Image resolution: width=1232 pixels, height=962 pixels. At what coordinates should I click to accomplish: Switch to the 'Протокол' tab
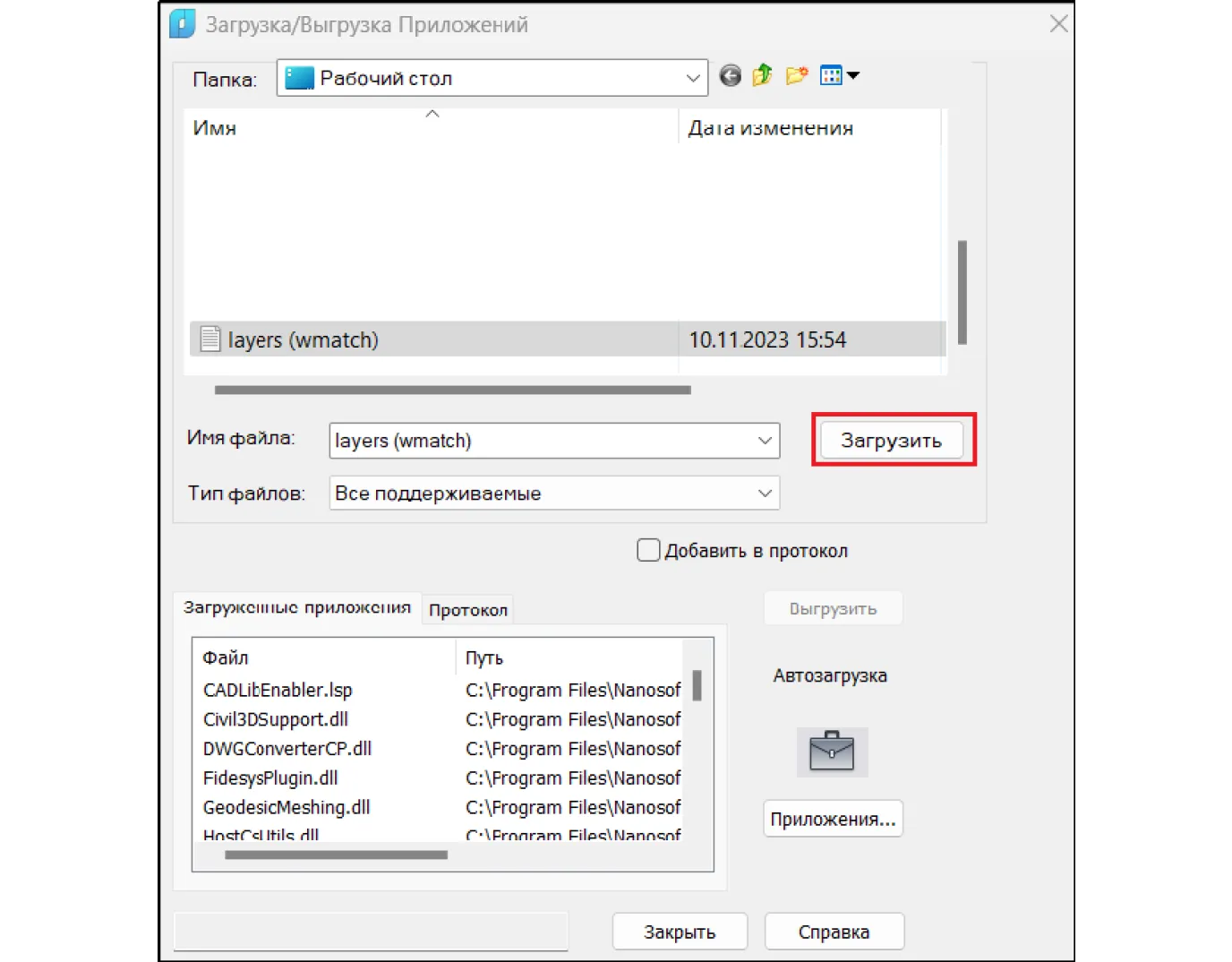point(467,610)
